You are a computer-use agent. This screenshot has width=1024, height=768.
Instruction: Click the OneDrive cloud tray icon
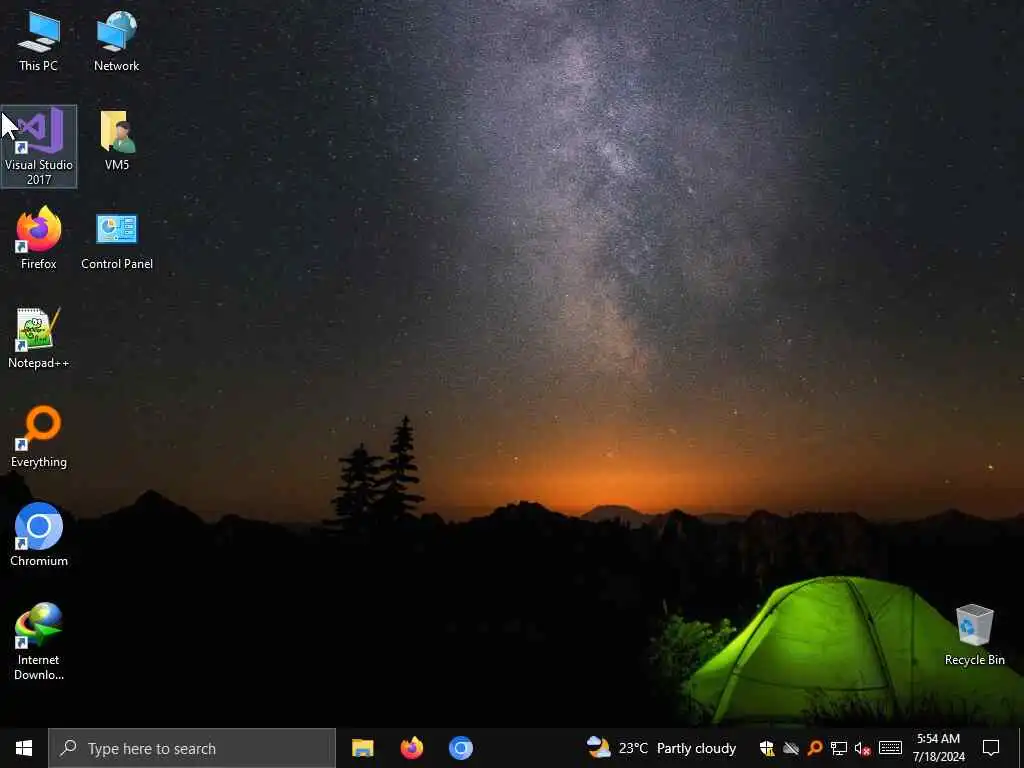click(x=791, y=748)
